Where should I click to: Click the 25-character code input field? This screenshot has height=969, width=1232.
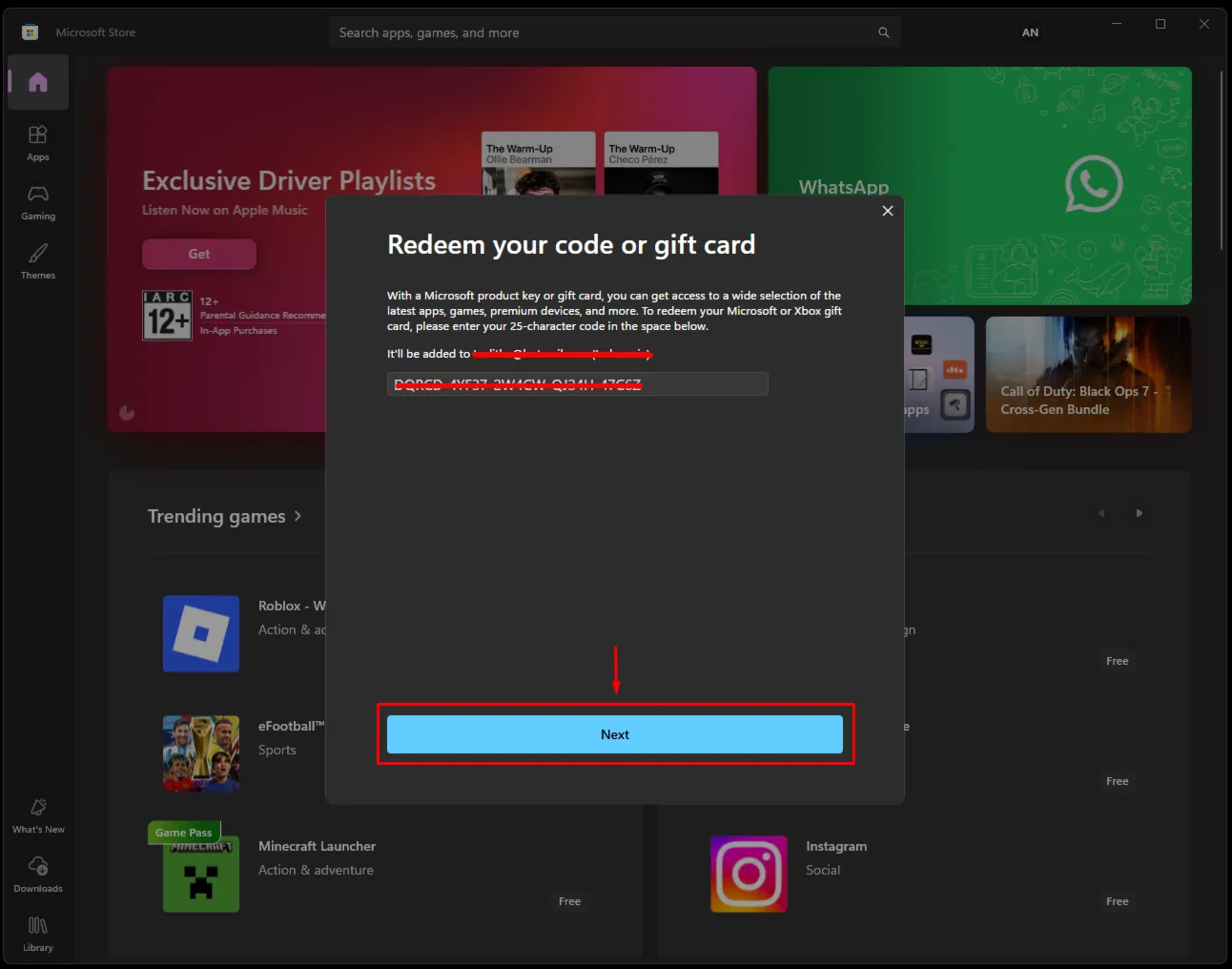click(577, 384)
